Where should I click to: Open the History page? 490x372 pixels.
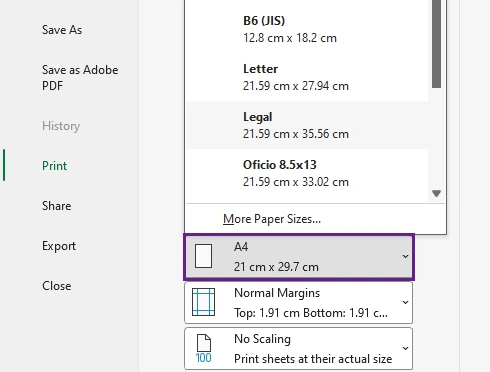pos(61,126)
